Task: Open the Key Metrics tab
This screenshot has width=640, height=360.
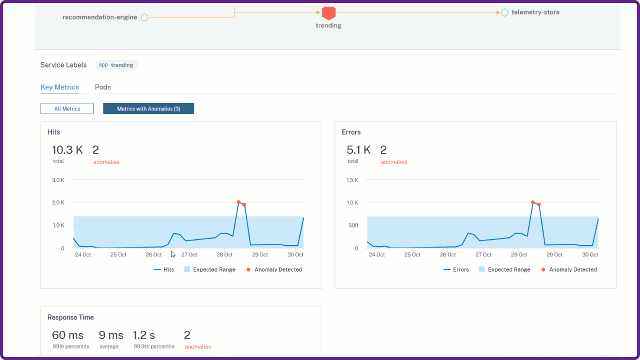Action: (x=60, y=87)
